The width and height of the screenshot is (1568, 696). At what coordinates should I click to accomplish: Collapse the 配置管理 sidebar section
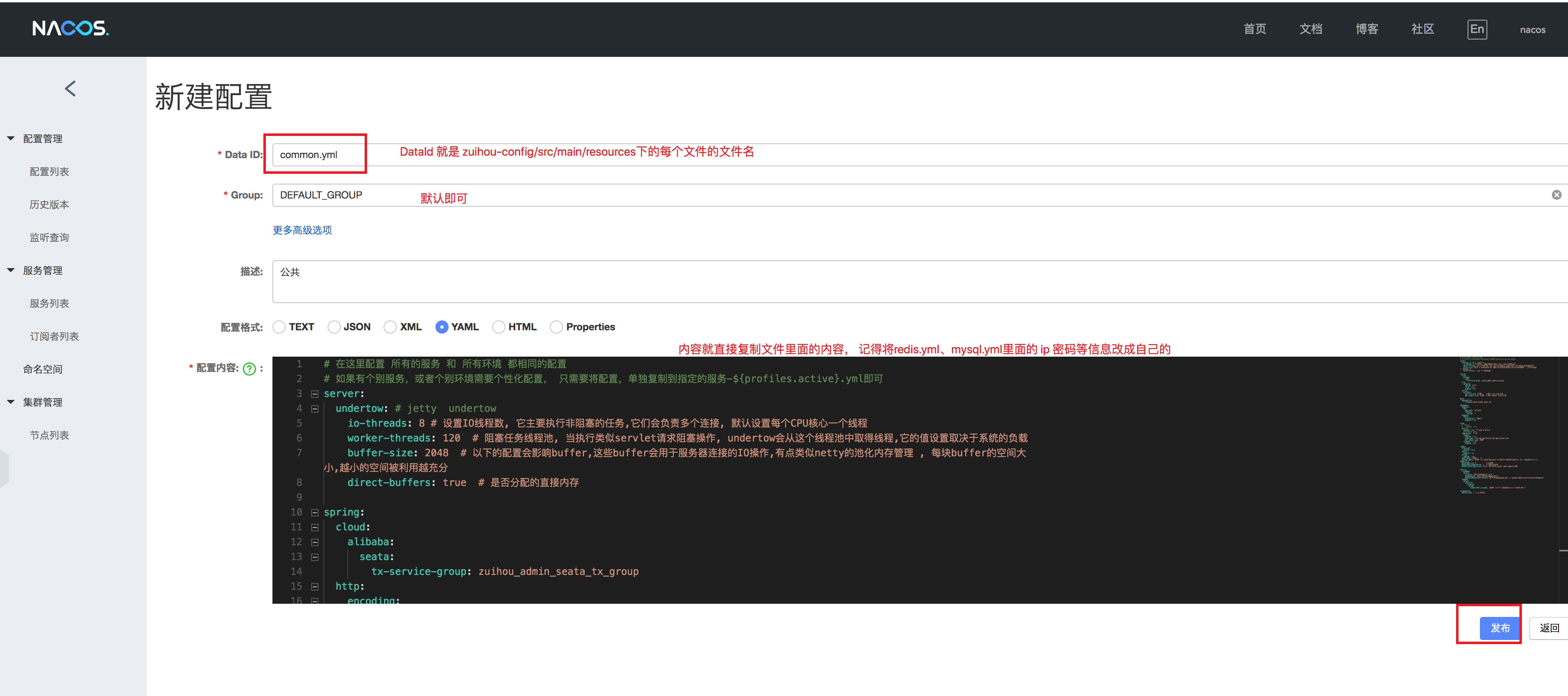(11, 138)
